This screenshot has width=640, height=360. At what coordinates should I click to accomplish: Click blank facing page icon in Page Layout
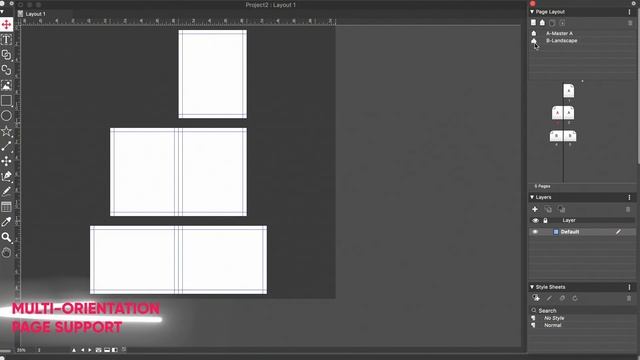(x=542, y=23)
